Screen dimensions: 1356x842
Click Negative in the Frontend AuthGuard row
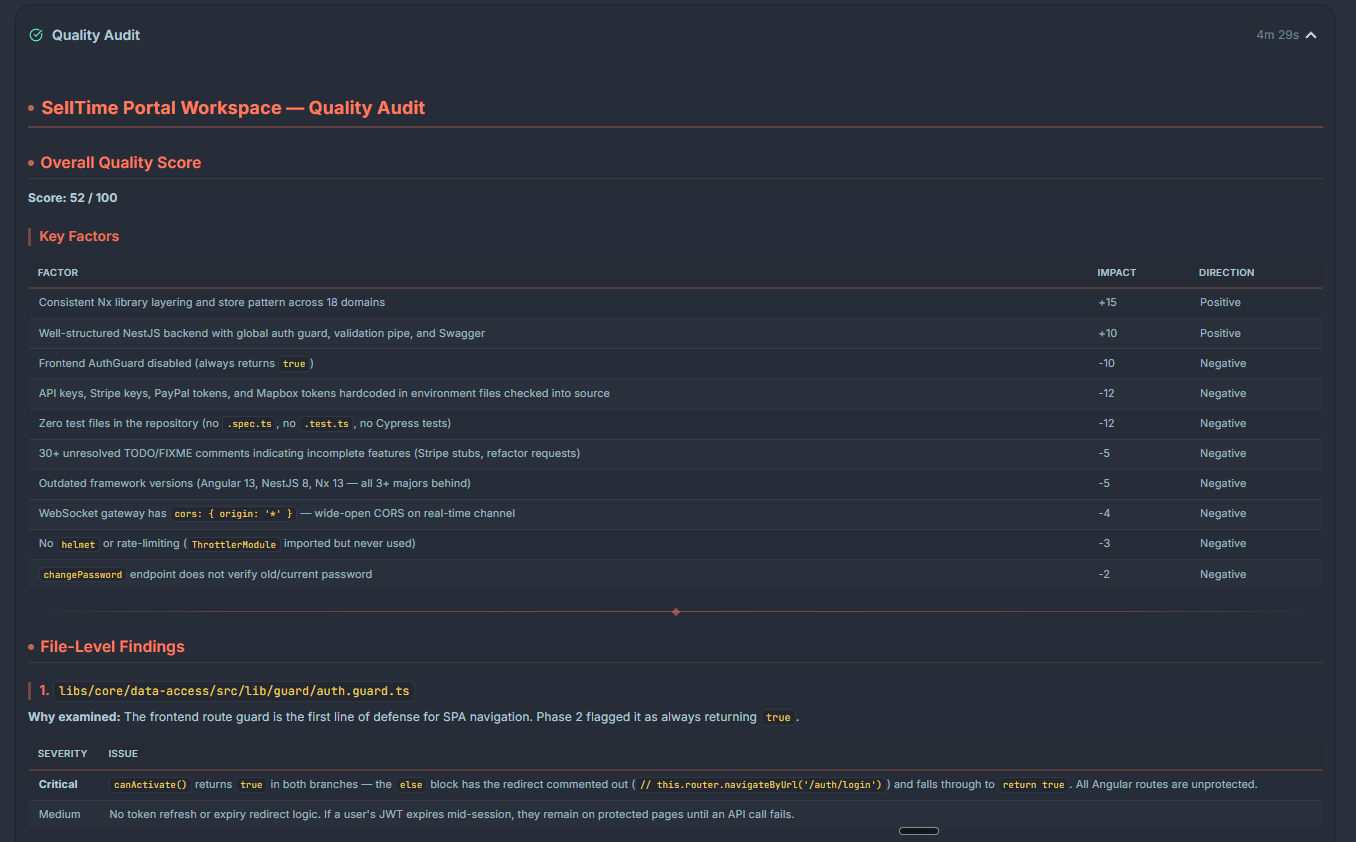click(1223, 363)
